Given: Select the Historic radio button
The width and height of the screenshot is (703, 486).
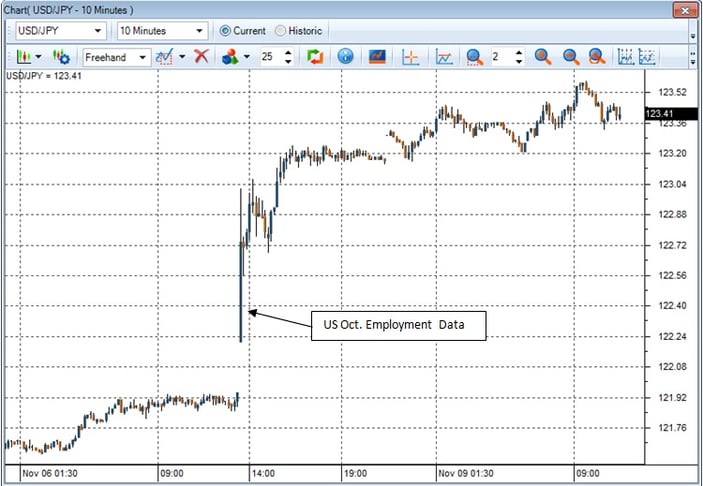Looking at the screenshot, I should click(x=280, y=31).
